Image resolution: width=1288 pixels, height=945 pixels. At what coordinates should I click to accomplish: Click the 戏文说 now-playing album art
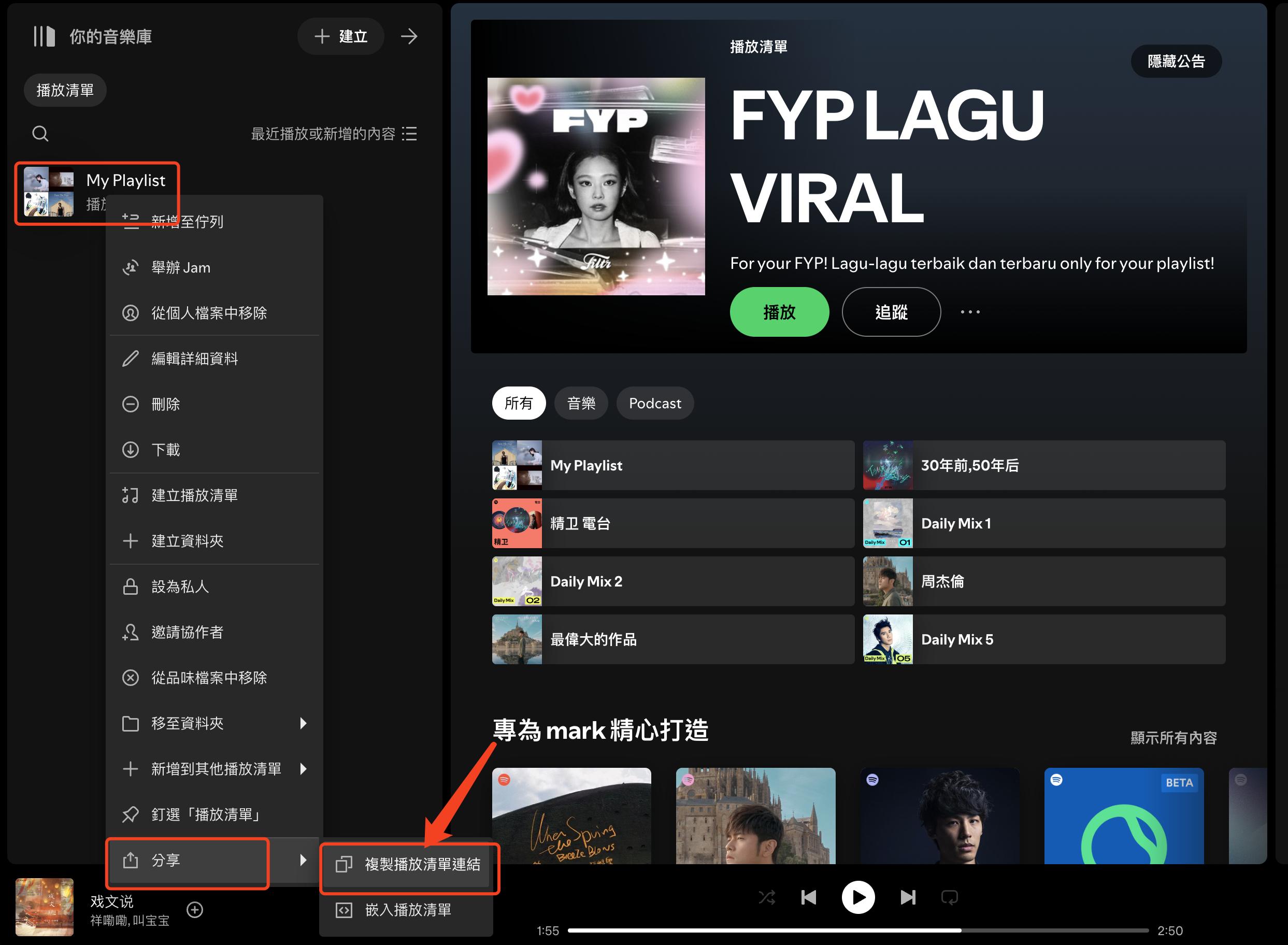pos(45,907)
